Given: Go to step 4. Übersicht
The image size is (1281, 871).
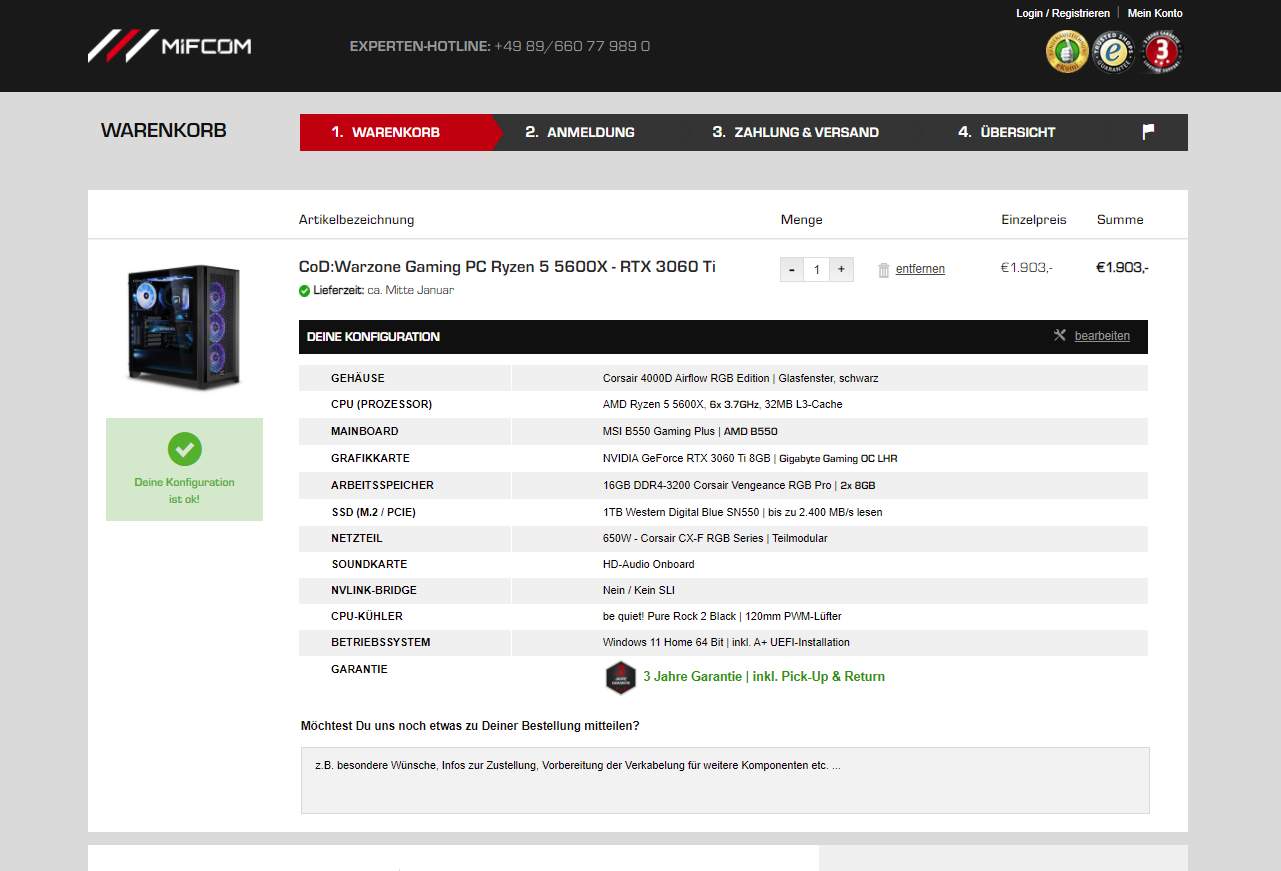Looking at the screenshot, I should click(1006, 132).
